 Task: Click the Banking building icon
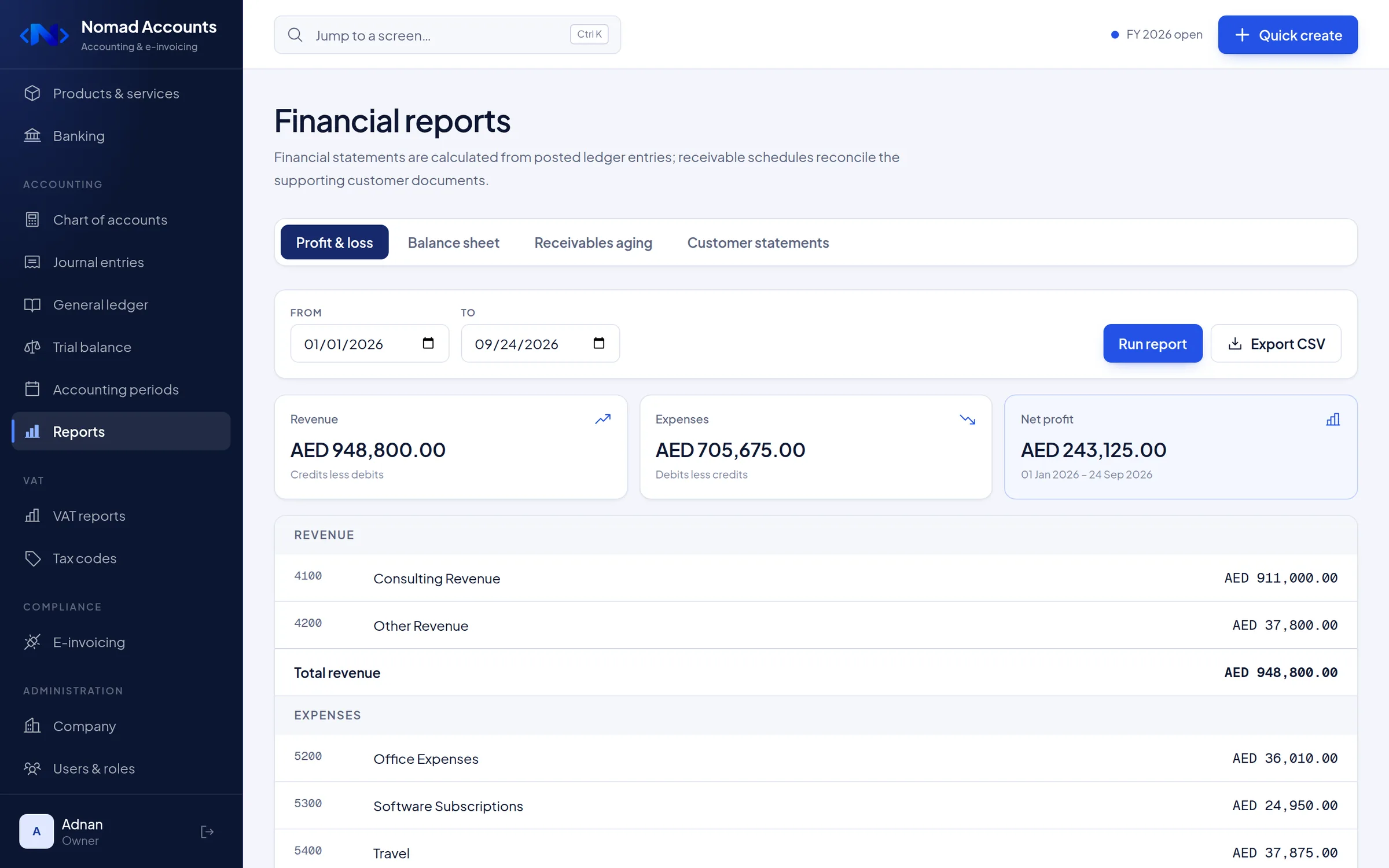click(x=32, y=135)
